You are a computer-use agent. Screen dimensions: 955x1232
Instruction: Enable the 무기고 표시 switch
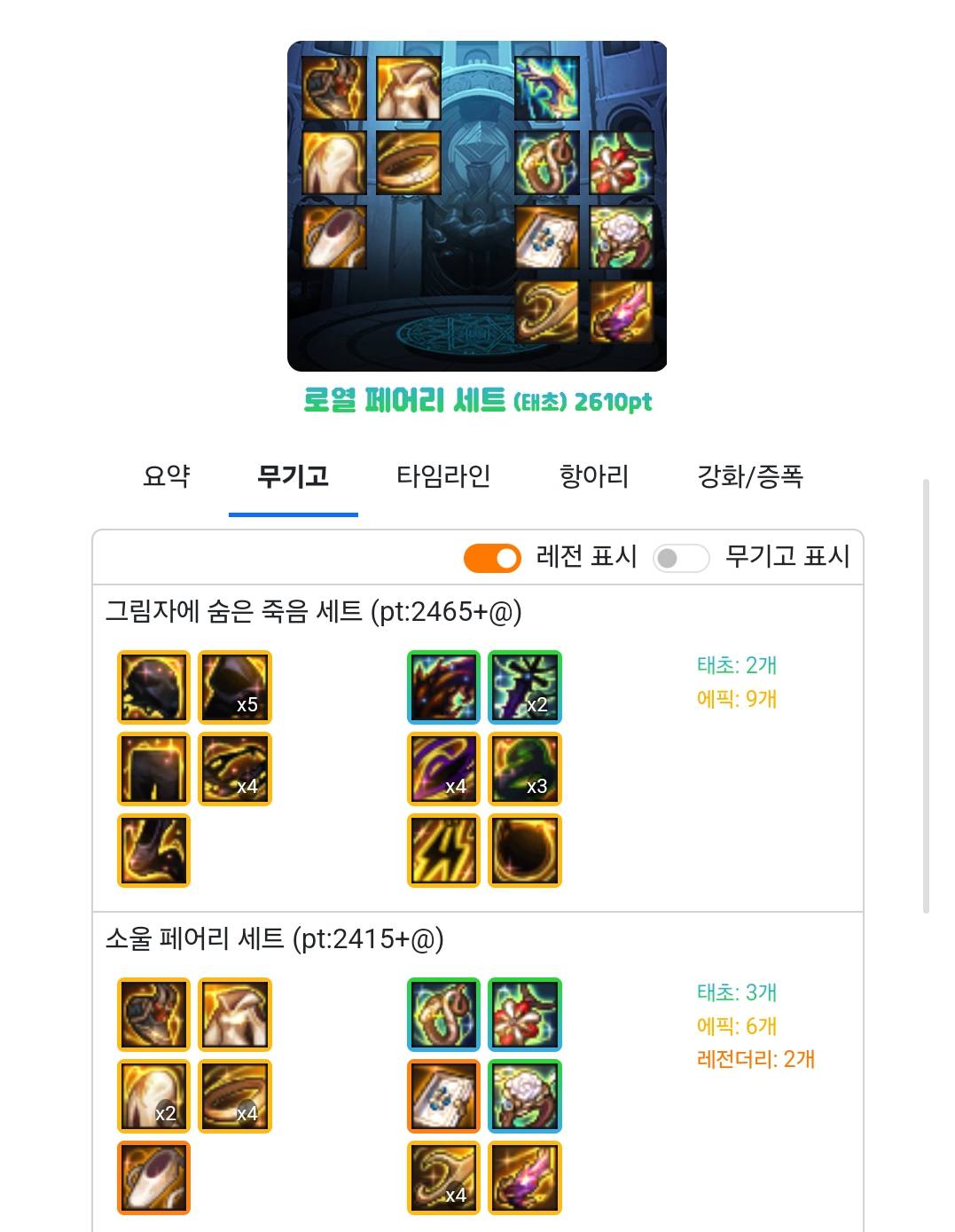[681, 557]
